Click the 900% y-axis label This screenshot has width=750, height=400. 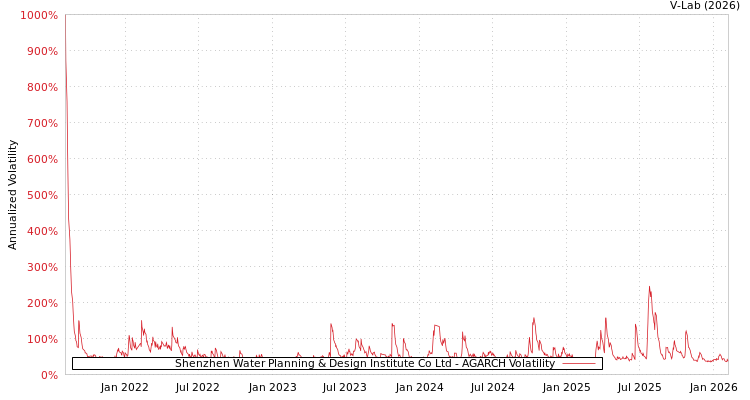[42, 51]
